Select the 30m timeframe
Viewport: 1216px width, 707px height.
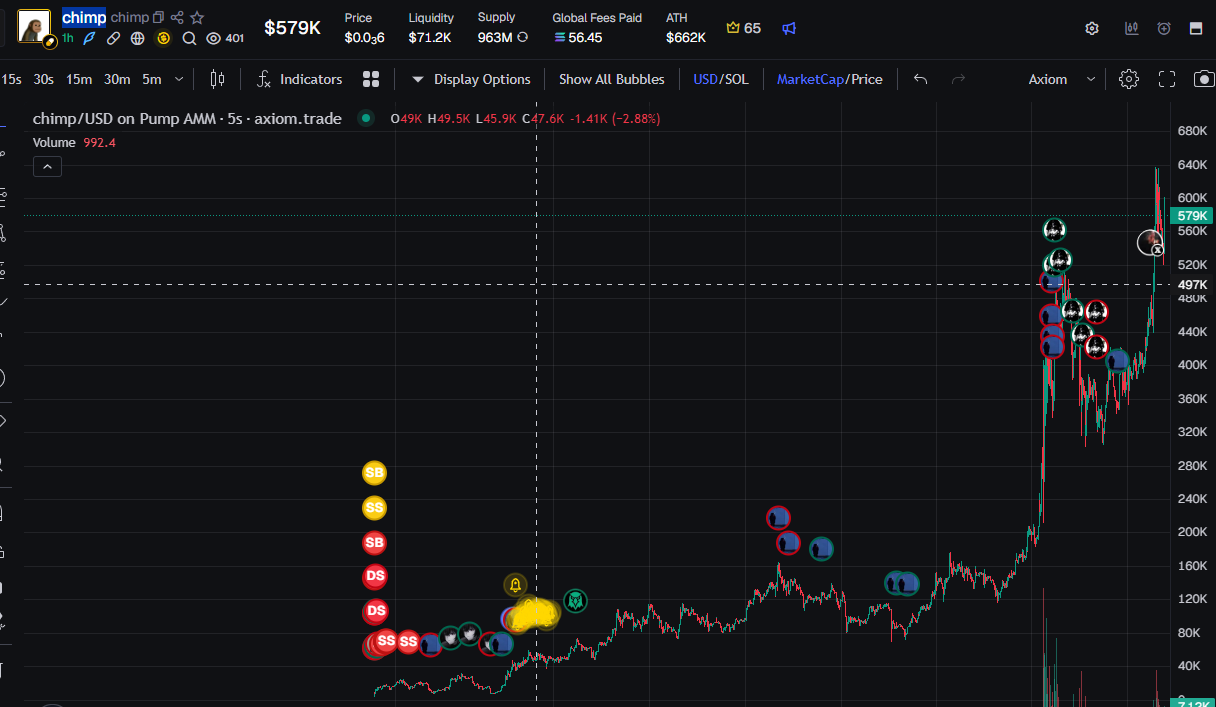tap(117, 79)
